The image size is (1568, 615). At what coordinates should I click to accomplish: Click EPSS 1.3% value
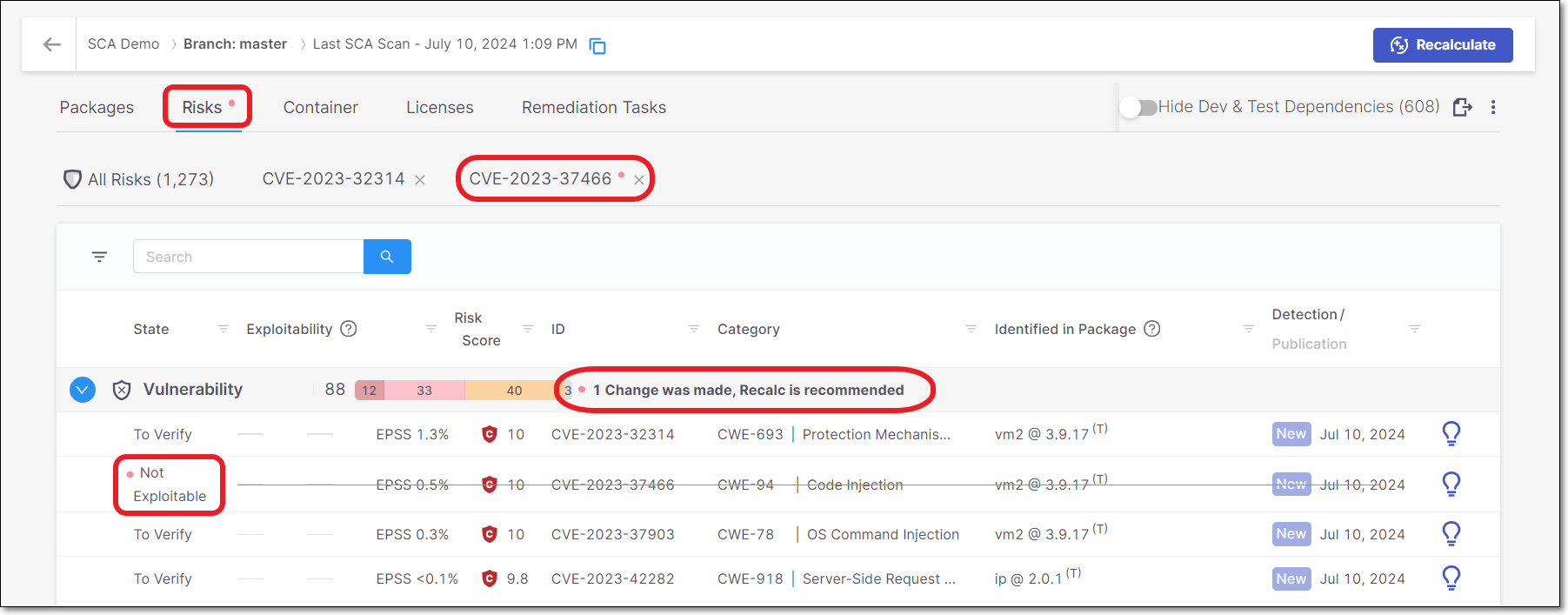coord(412,434)
